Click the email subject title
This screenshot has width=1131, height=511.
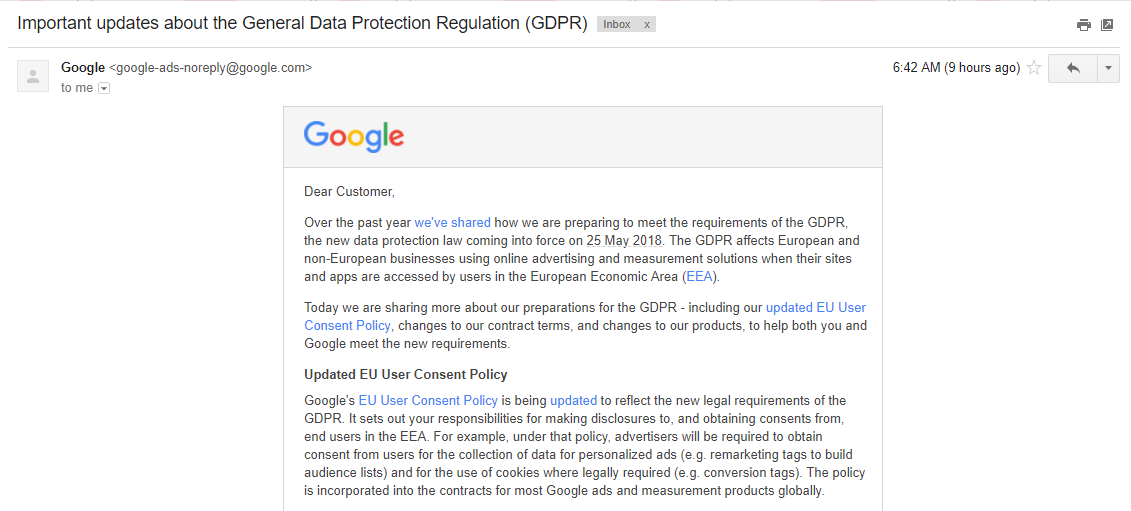pyautogui.click(x=302, y=23)
